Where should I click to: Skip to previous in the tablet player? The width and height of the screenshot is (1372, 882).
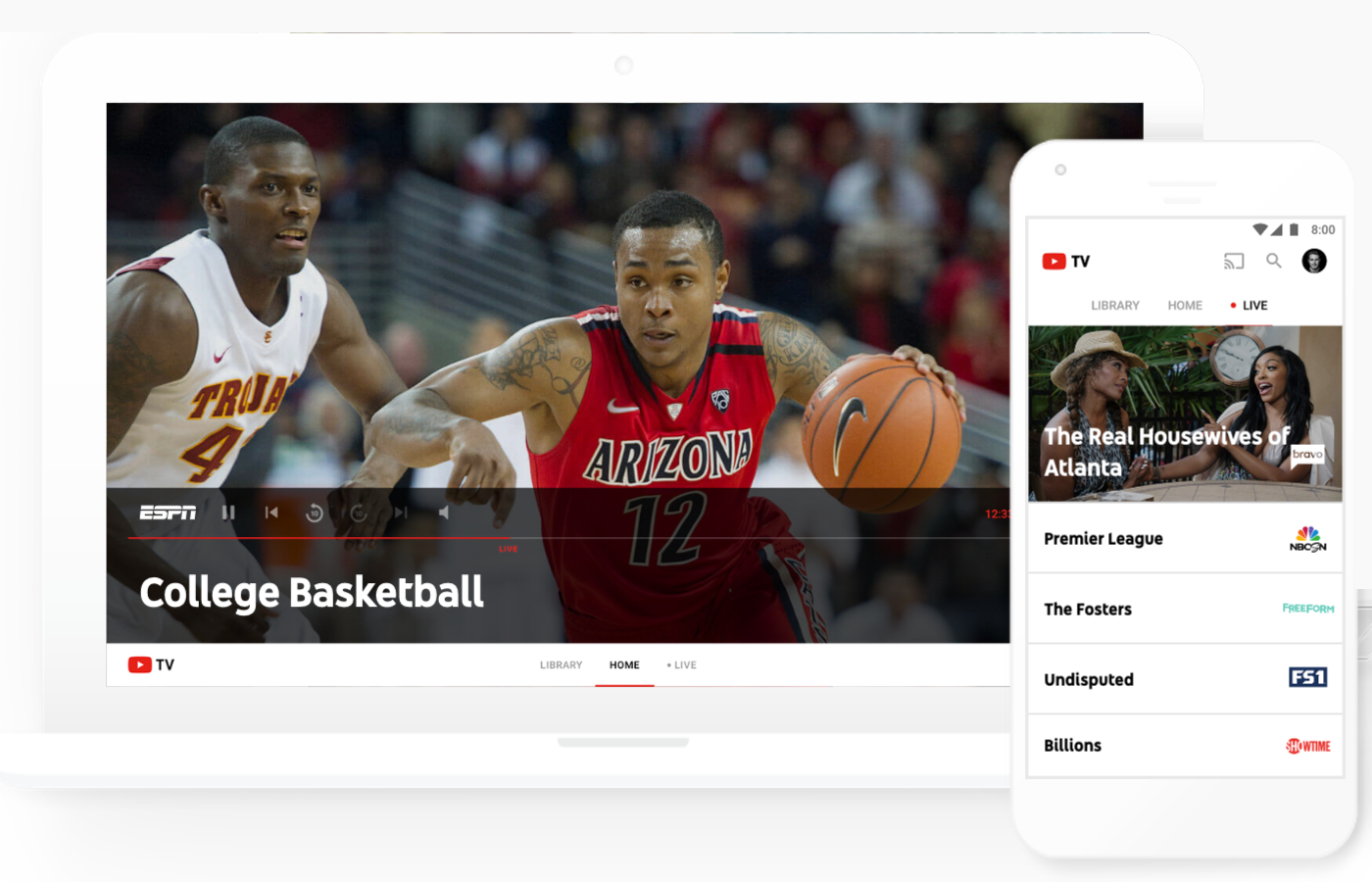click(271, 513)
